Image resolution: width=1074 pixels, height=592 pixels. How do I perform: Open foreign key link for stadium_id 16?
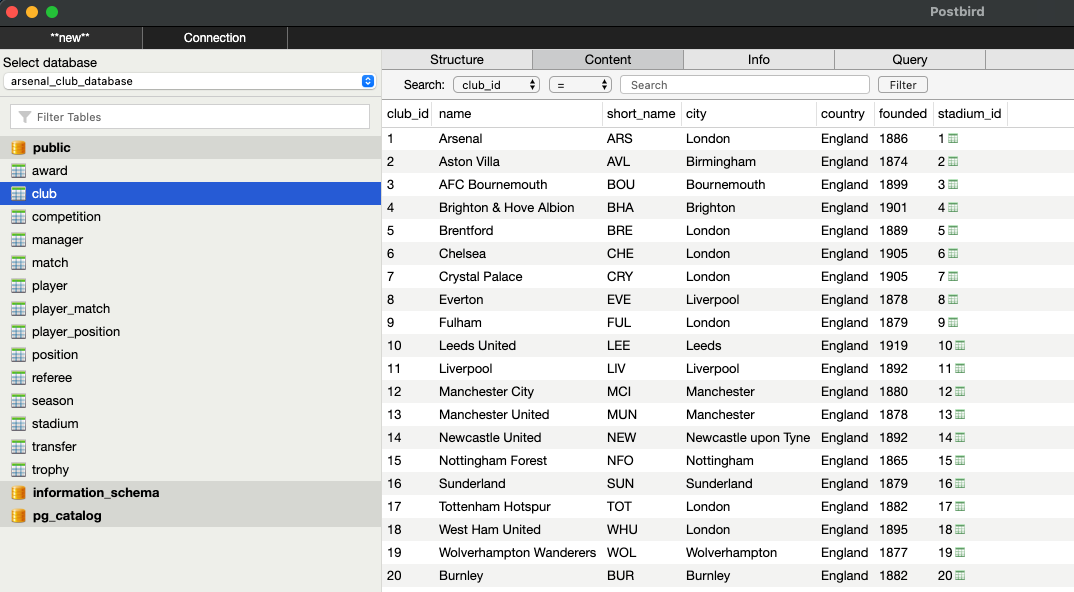tap(960, 484)
